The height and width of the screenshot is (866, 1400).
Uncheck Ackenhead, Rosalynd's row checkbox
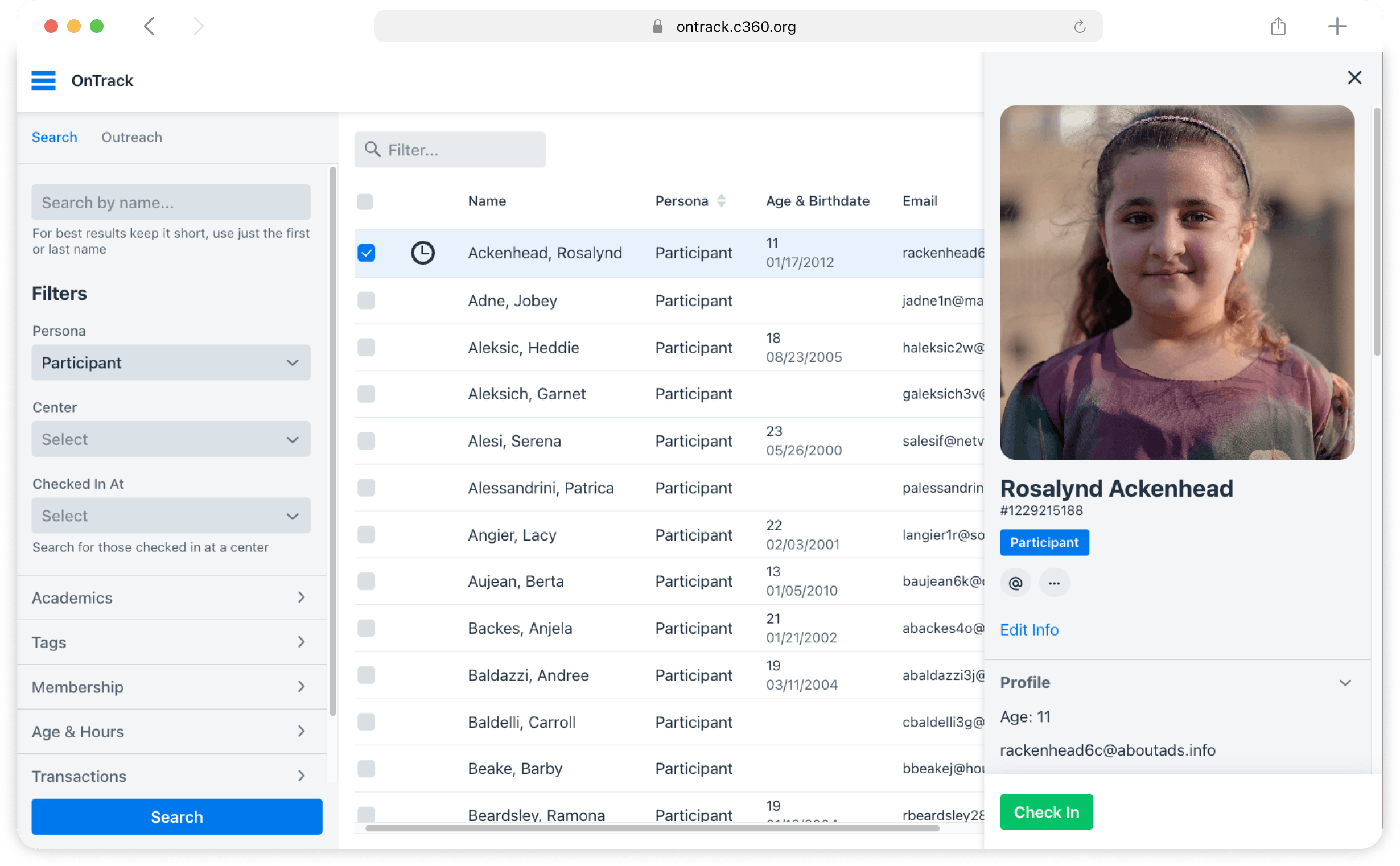pos(366,252)
